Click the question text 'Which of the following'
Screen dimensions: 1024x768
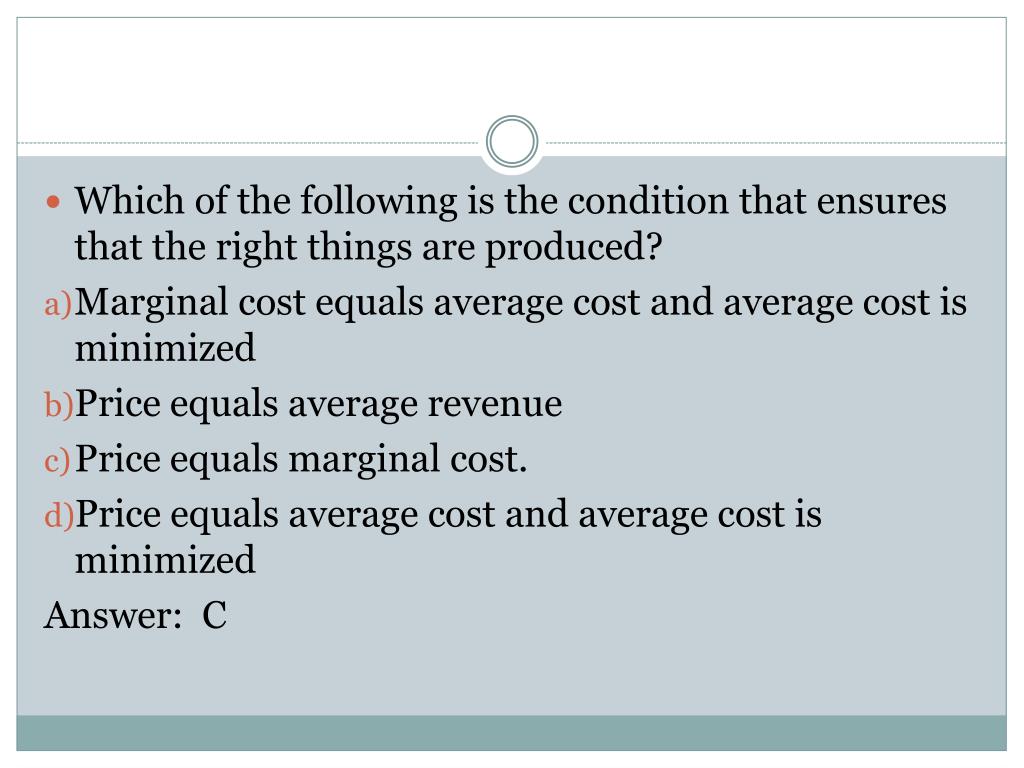pyautogui.click(x=266, y=200)
